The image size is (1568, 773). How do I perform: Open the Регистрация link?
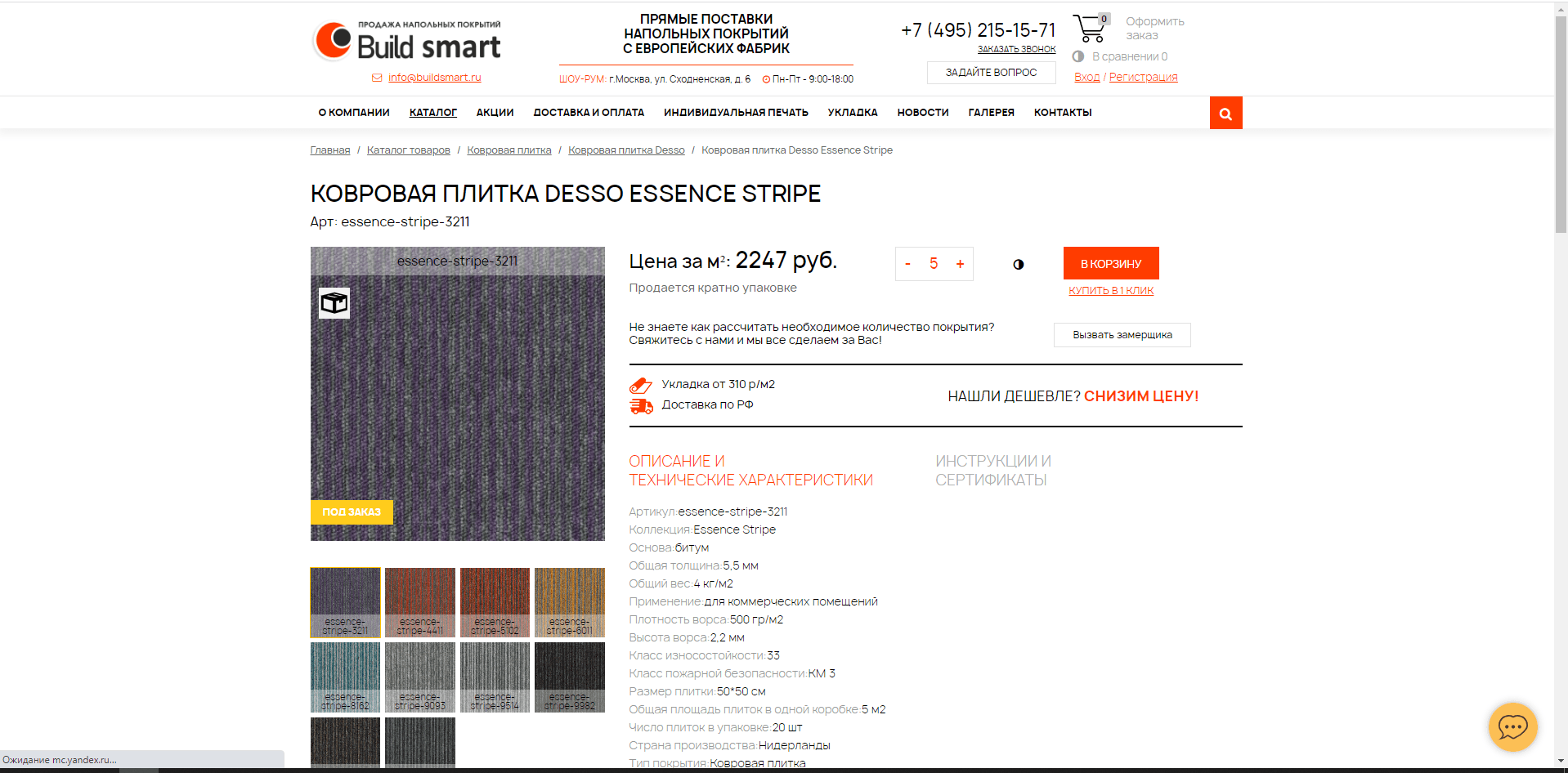pyautogui.click(x=1143, y=77)
